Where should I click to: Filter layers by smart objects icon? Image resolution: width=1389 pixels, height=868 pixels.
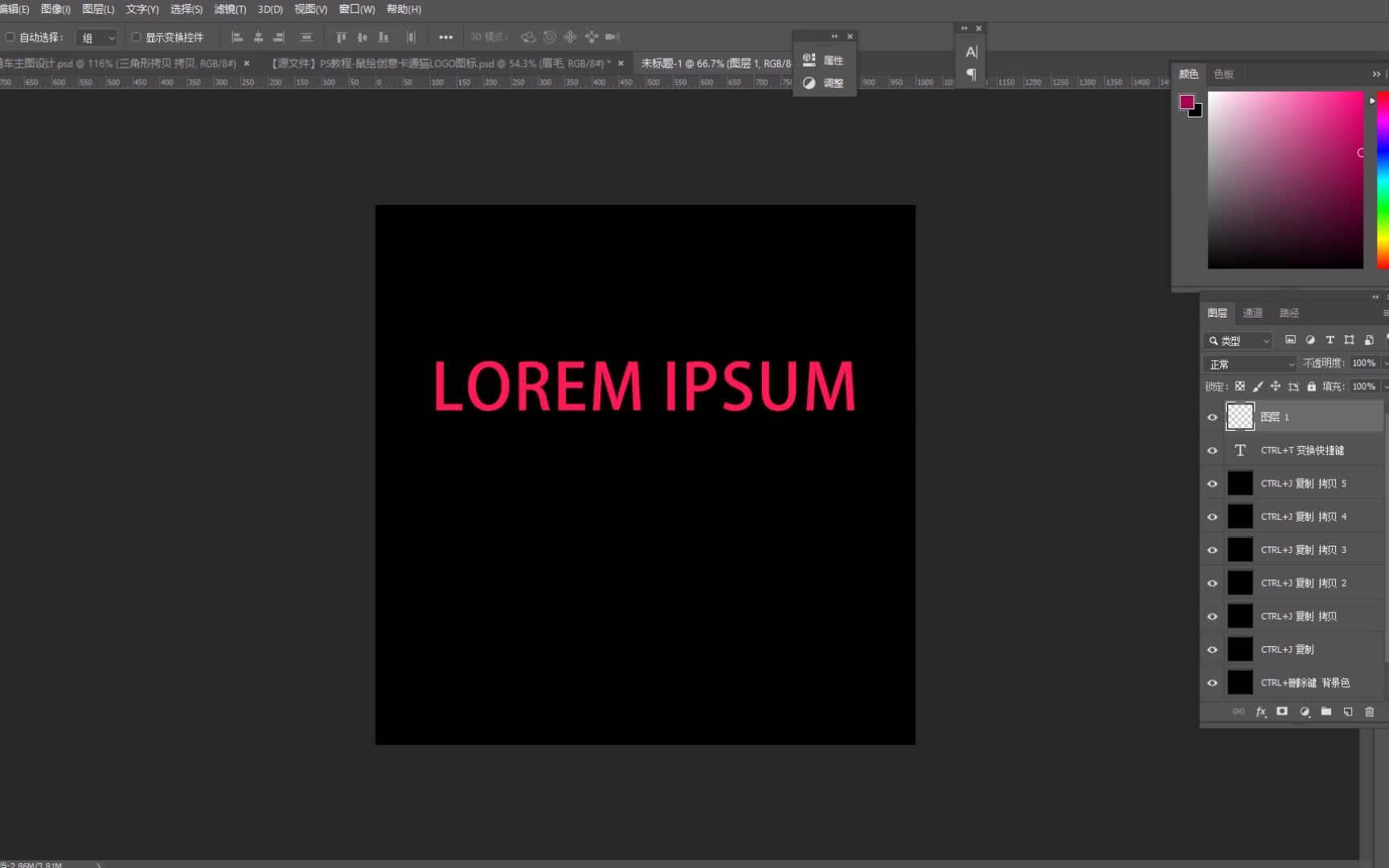pos(1369,340)
